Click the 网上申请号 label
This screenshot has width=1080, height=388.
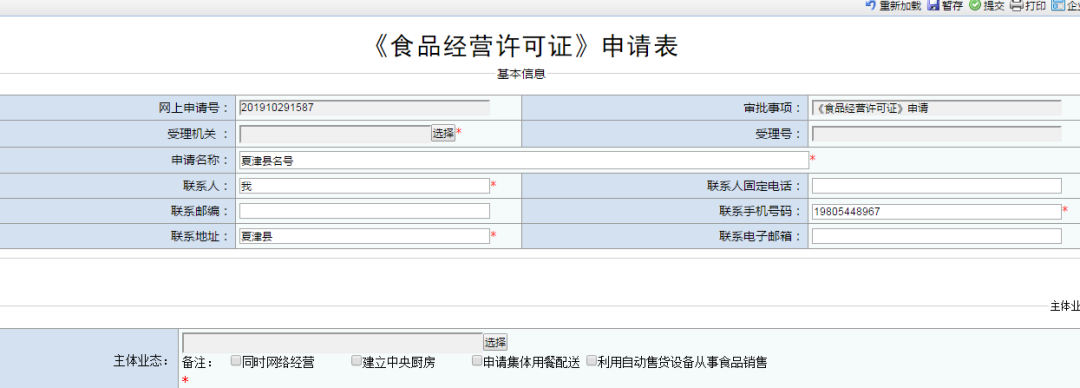[x=194, y=108]
